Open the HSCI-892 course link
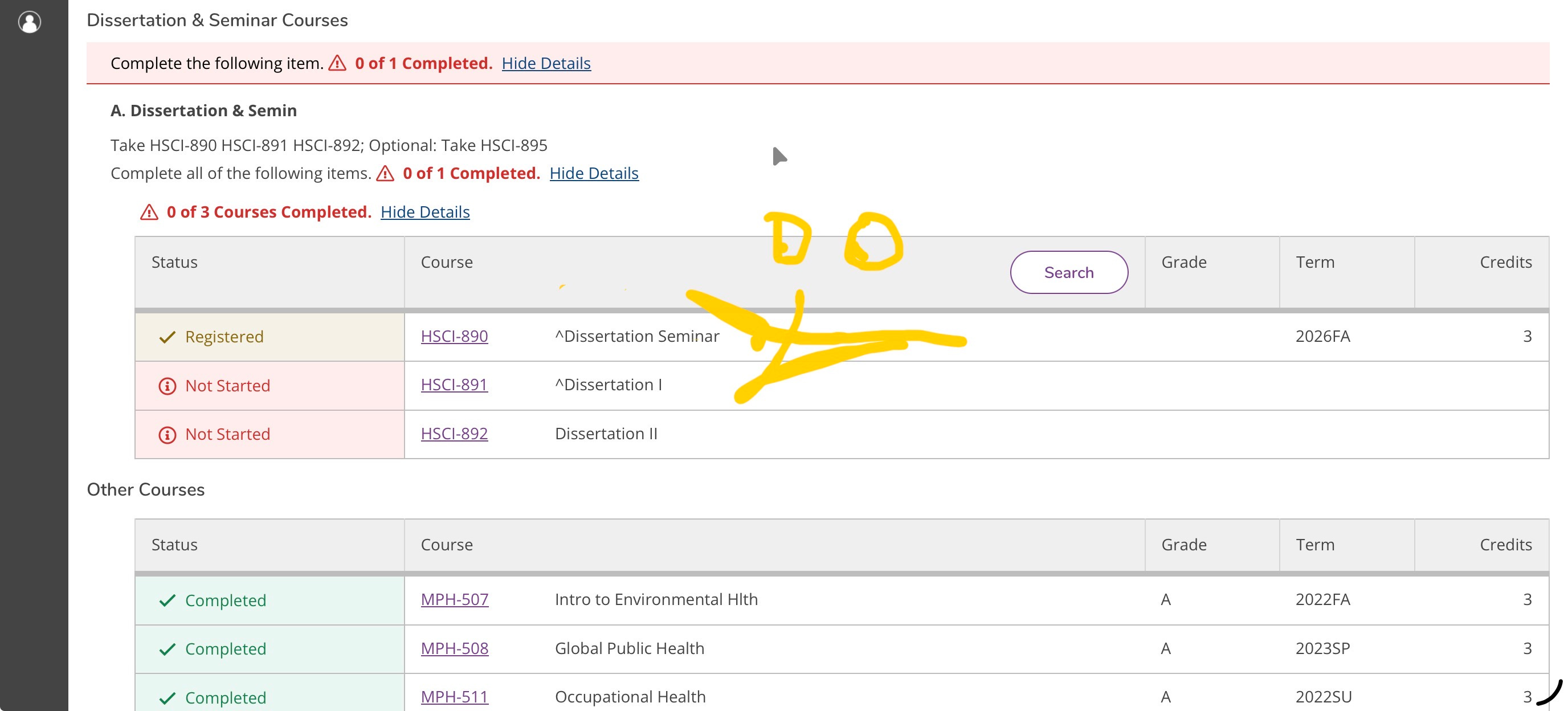This screenshot has width=1568, height=711. tap(454, 434)
